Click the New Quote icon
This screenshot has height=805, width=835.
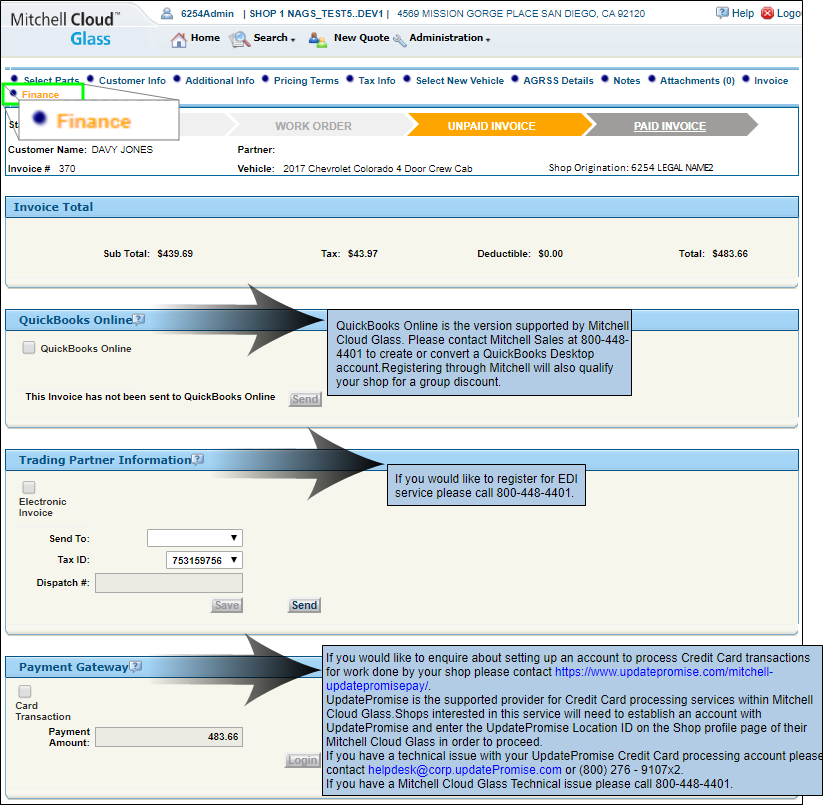point(318,40)
